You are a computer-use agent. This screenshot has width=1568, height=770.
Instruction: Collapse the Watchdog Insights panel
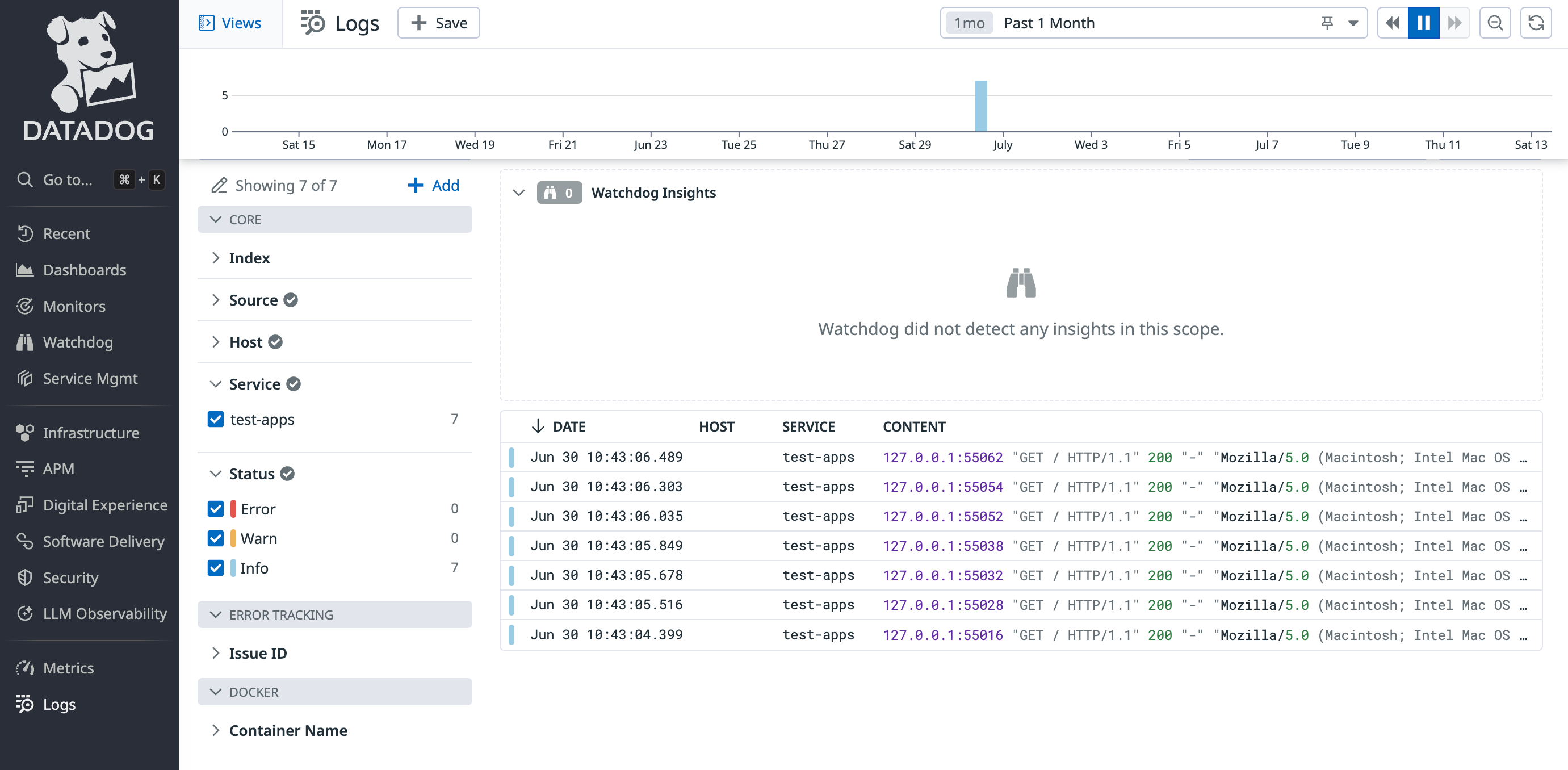(519, 193)
